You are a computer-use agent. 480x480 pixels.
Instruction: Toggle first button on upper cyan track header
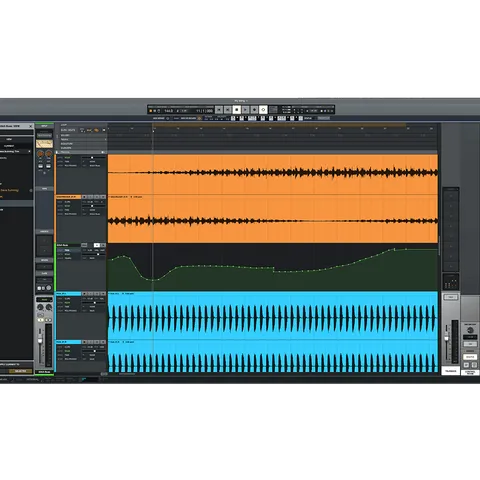[x=84, y=294]
